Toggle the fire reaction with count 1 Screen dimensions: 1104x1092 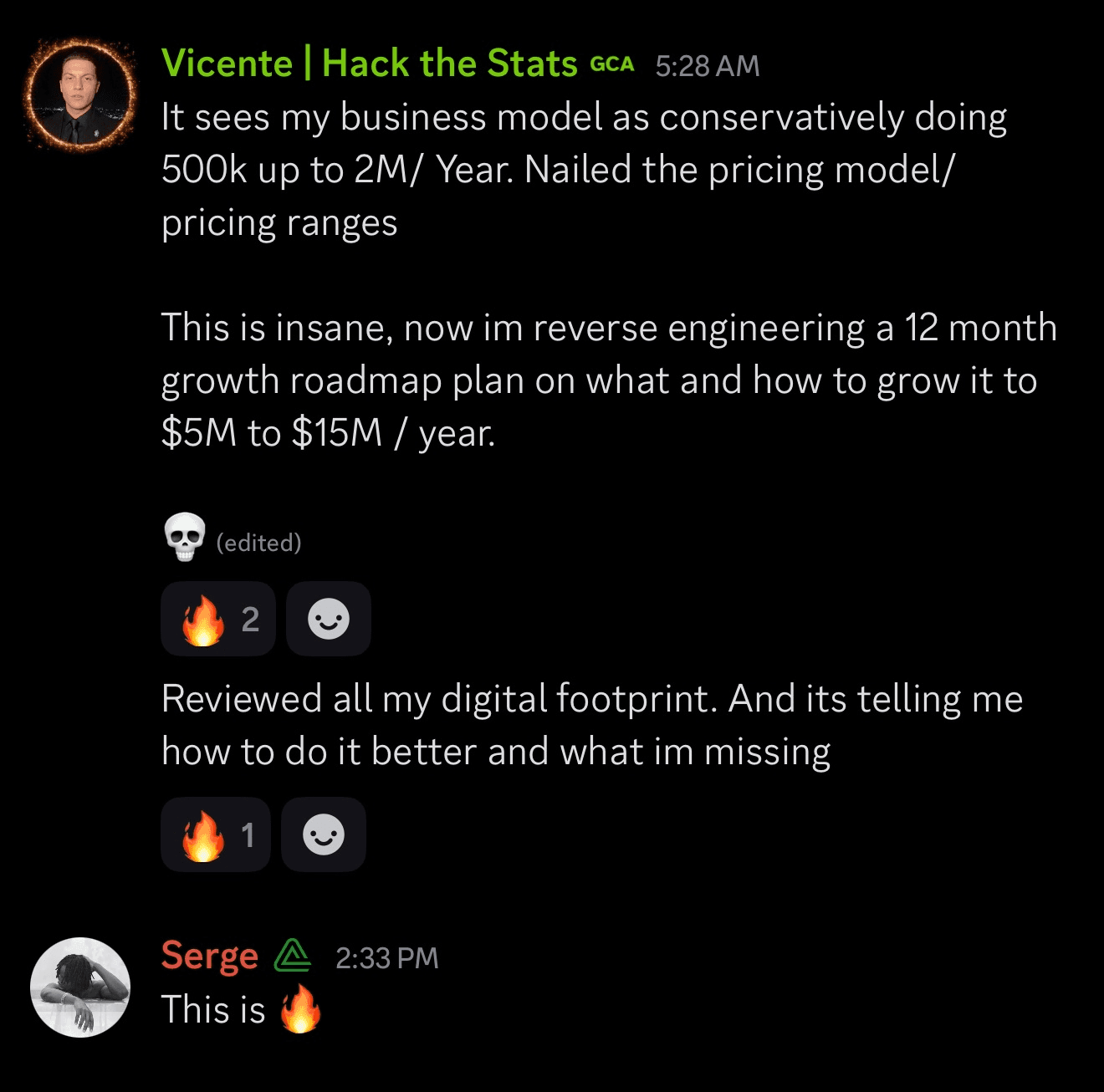(x=216, y=835)
